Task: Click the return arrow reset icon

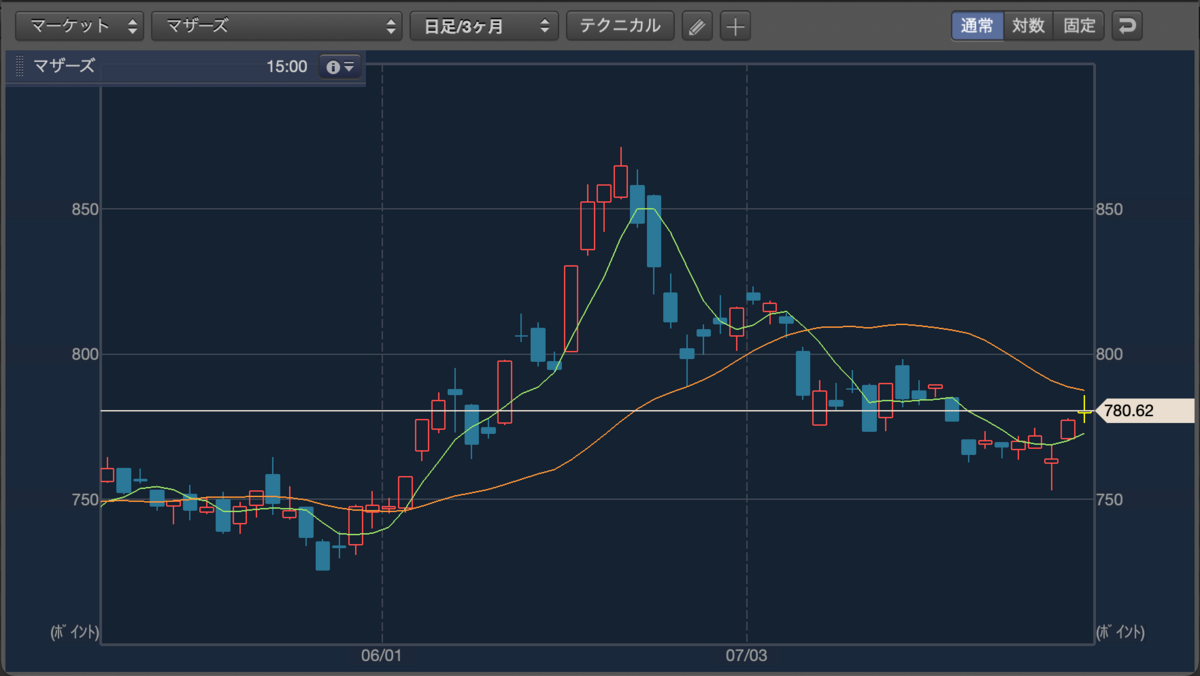Action: click(x=1127, y=26)
